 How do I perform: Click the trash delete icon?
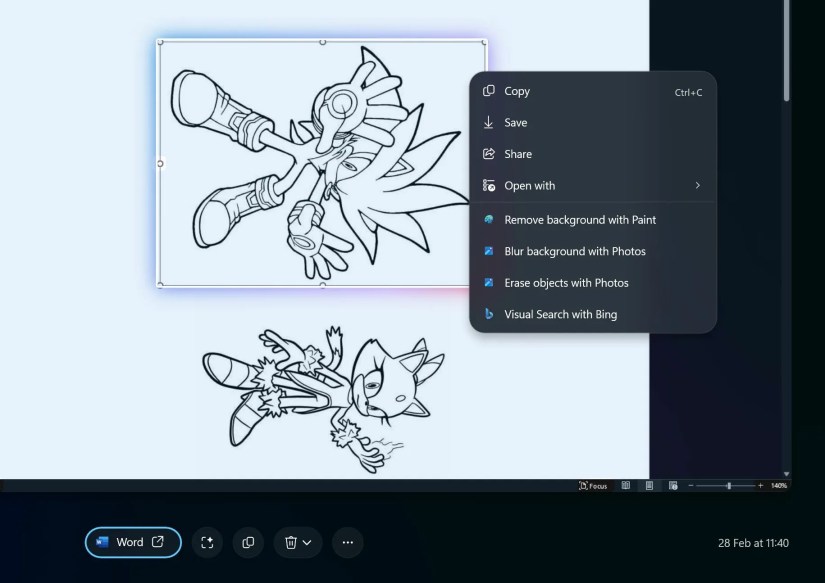click(x=290, y=542)
